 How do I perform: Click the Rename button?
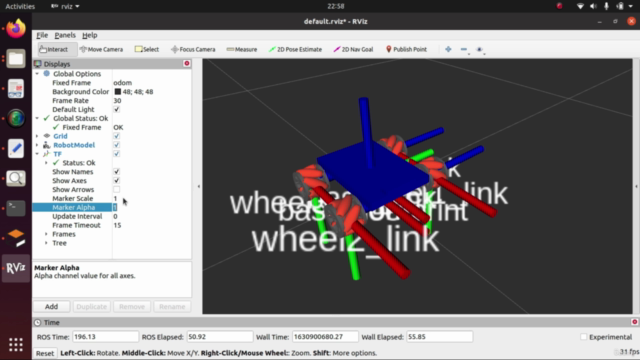pos(172,307)
